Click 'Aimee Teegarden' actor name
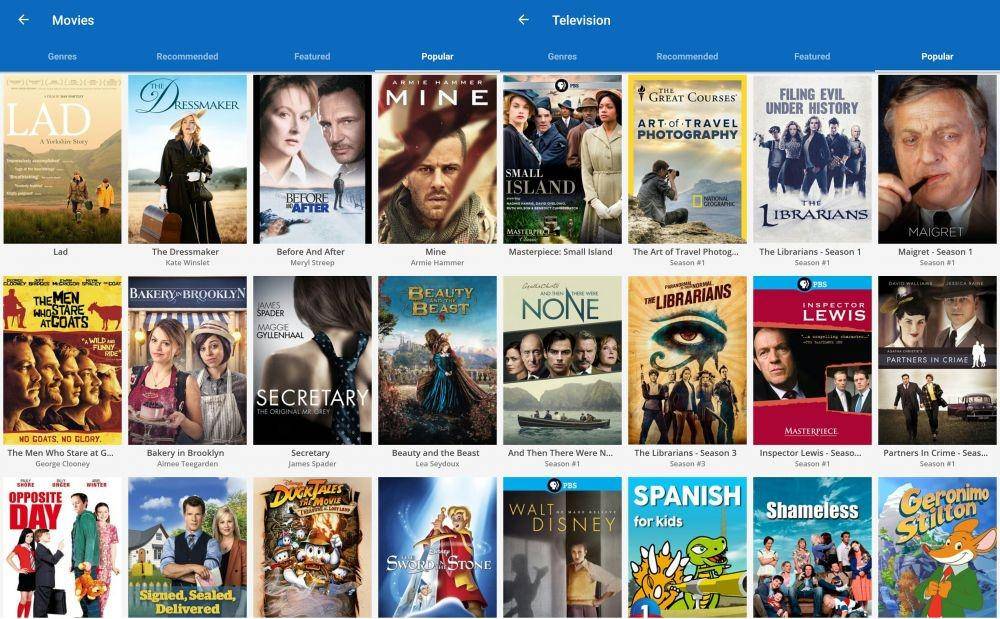1000x619 pixels. coord(188,463)
